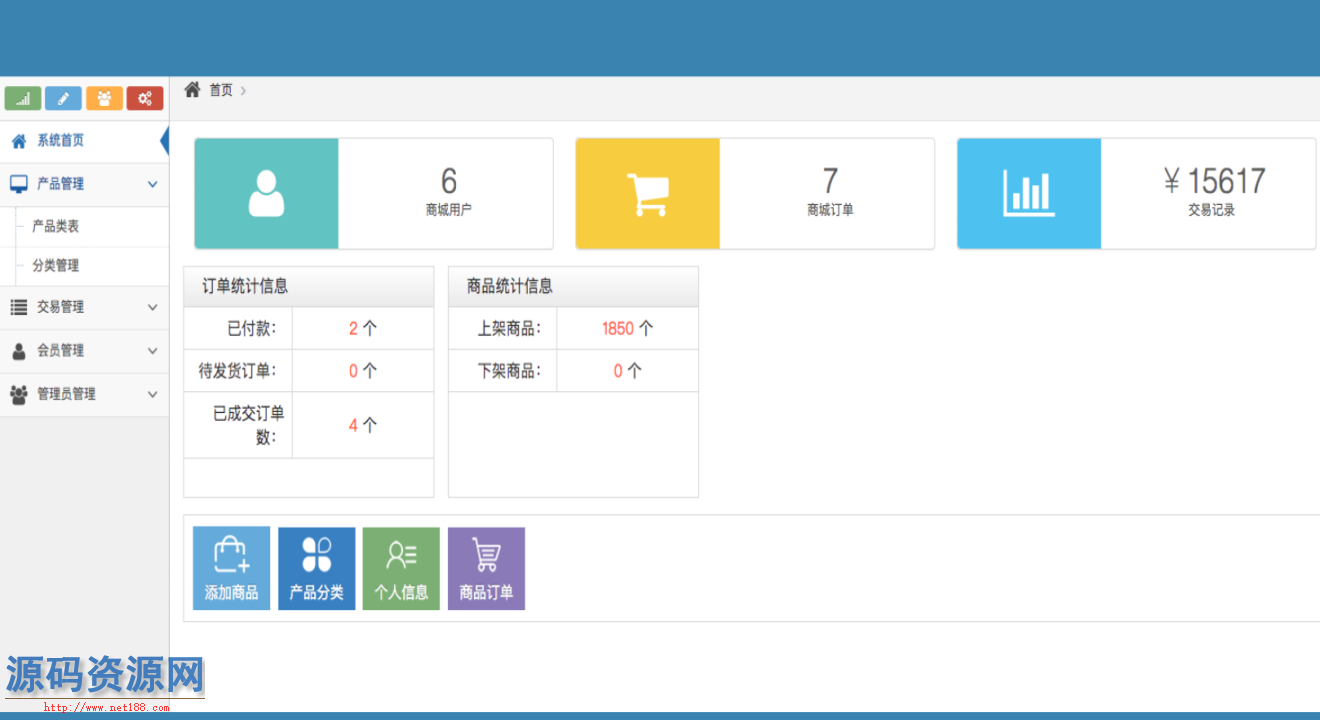The image size is (1320, 720).
Task: Expand the 管理员管理 sidebar menu
Action: pos(84,394)
